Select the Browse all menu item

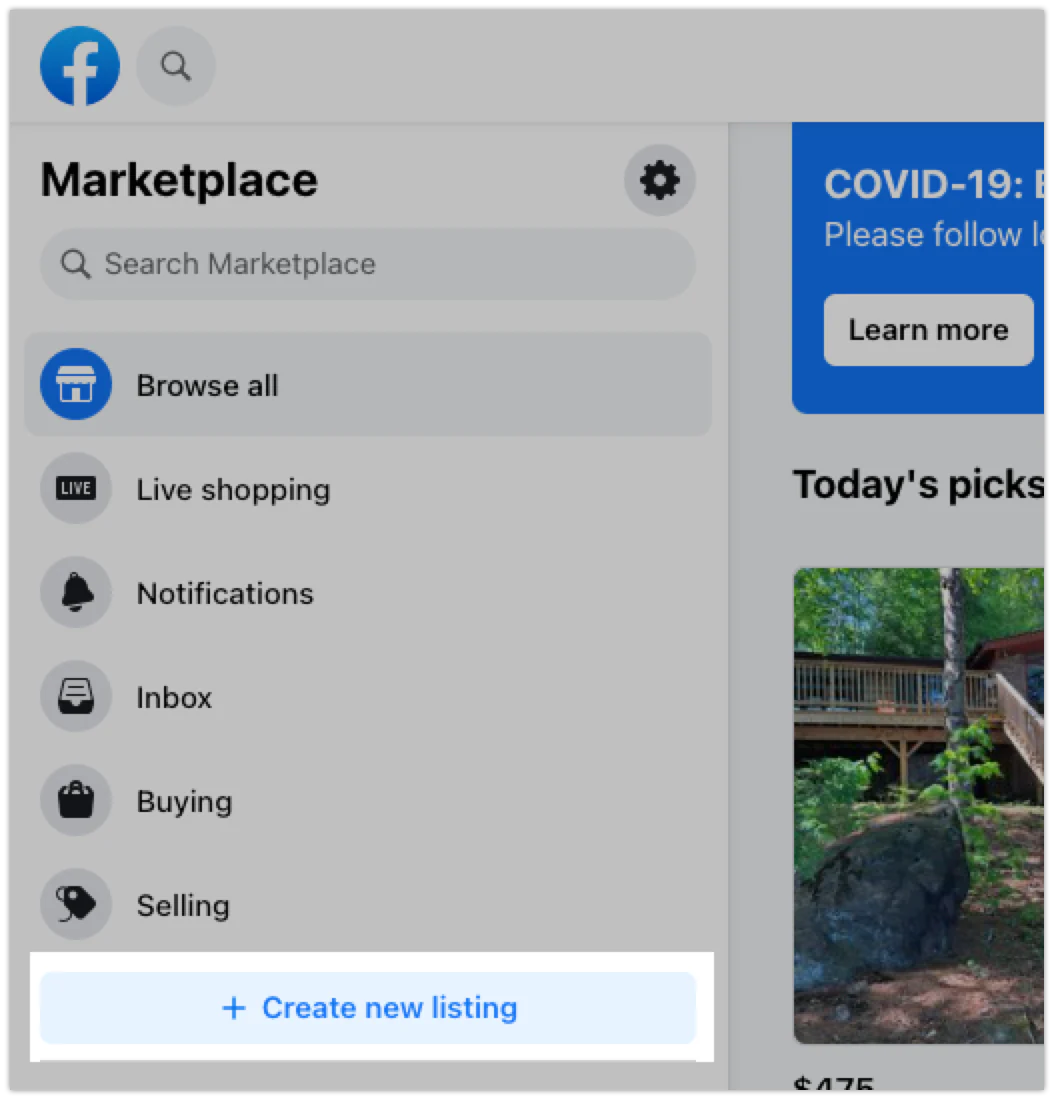(x=368, y=384)
